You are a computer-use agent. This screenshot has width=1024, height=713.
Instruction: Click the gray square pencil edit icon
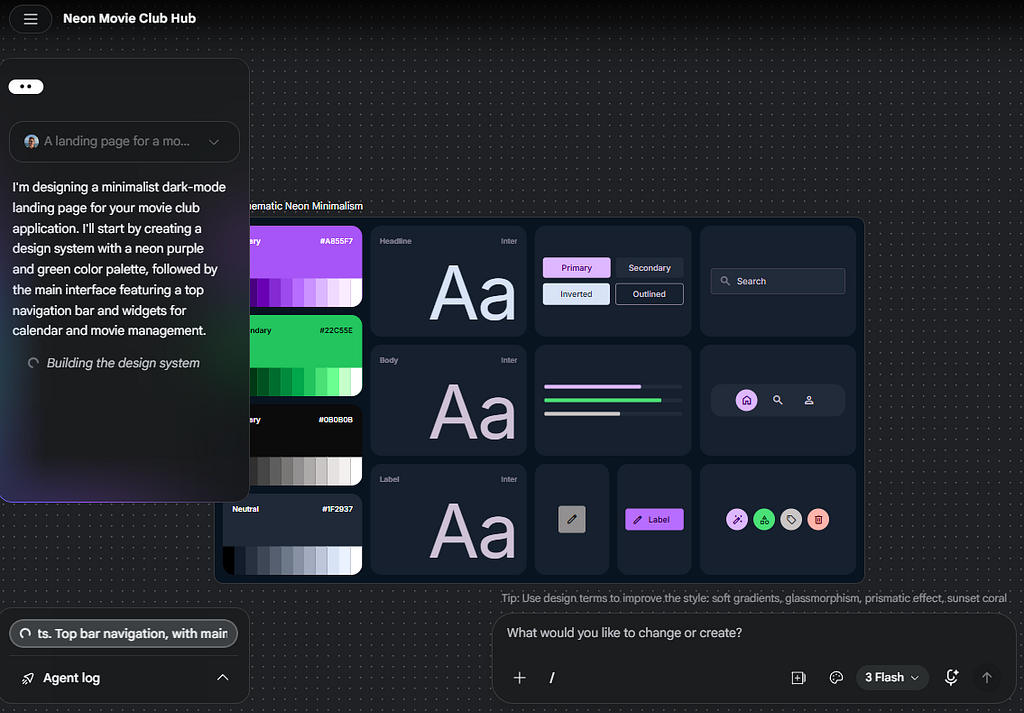(572, 520)
